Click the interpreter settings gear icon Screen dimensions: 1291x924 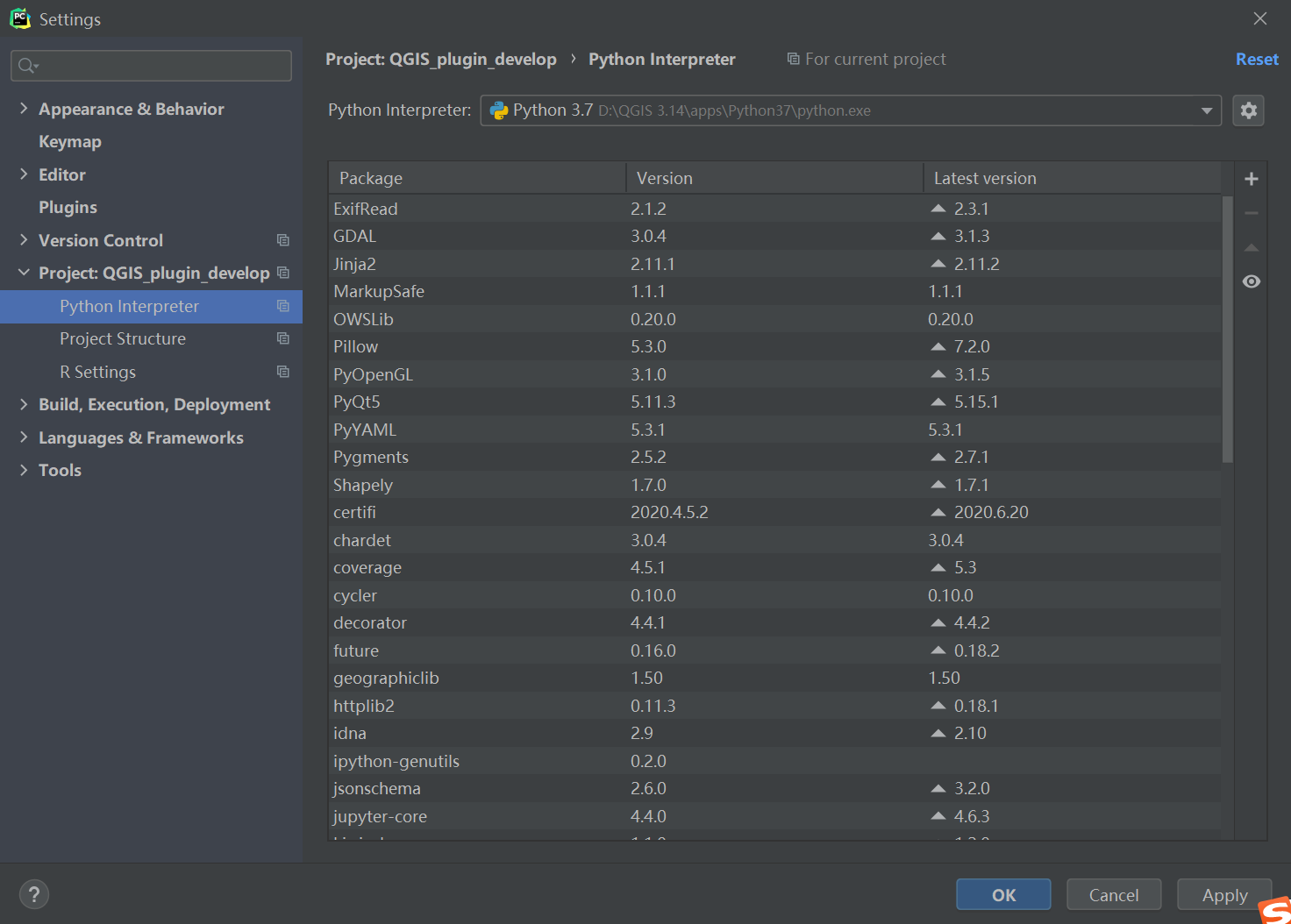click(x=1248, y=110)
